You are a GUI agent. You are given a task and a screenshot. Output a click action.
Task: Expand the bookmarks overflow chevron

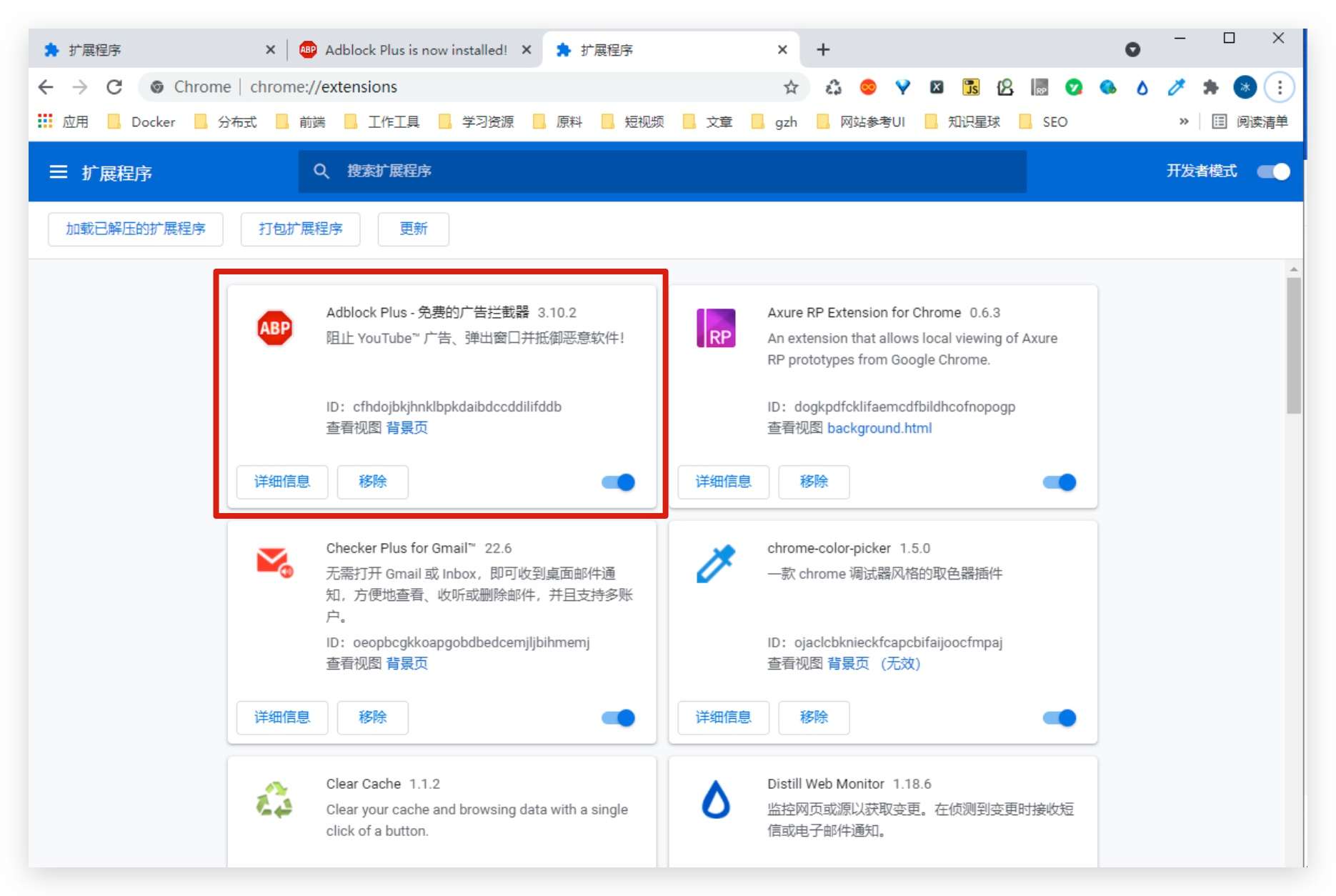(x=1183, y=121)
